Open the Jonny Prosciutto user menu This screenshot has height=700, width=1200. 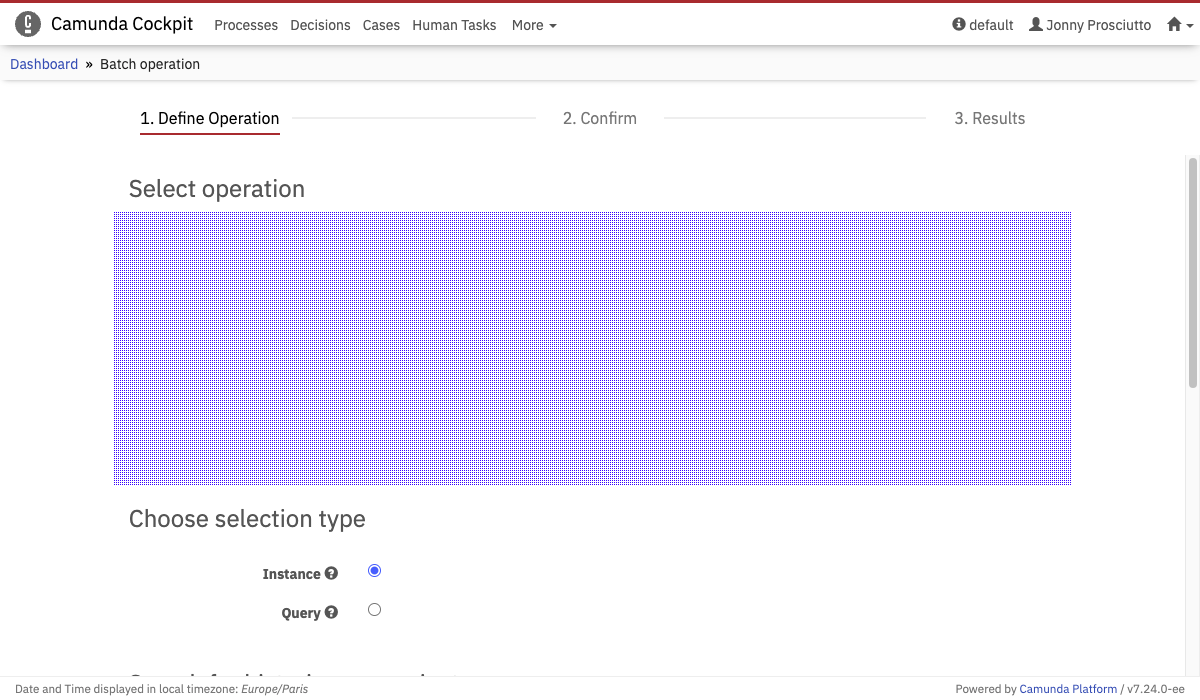point(1090,25)
